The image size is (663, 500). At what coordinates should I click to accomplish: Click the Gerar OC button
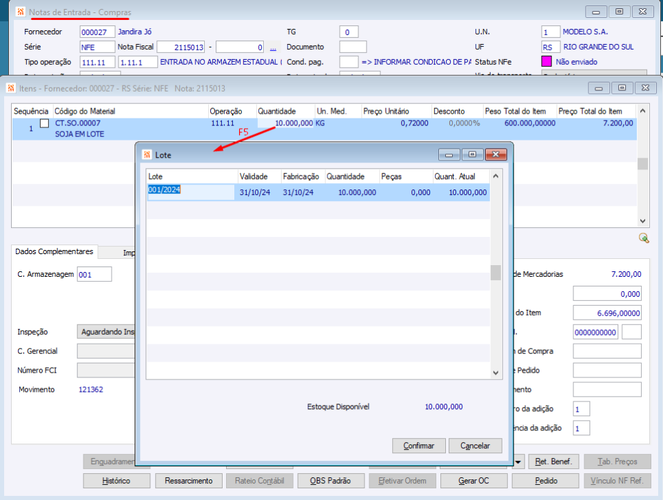pyautogui.click(x=474, y=481)
